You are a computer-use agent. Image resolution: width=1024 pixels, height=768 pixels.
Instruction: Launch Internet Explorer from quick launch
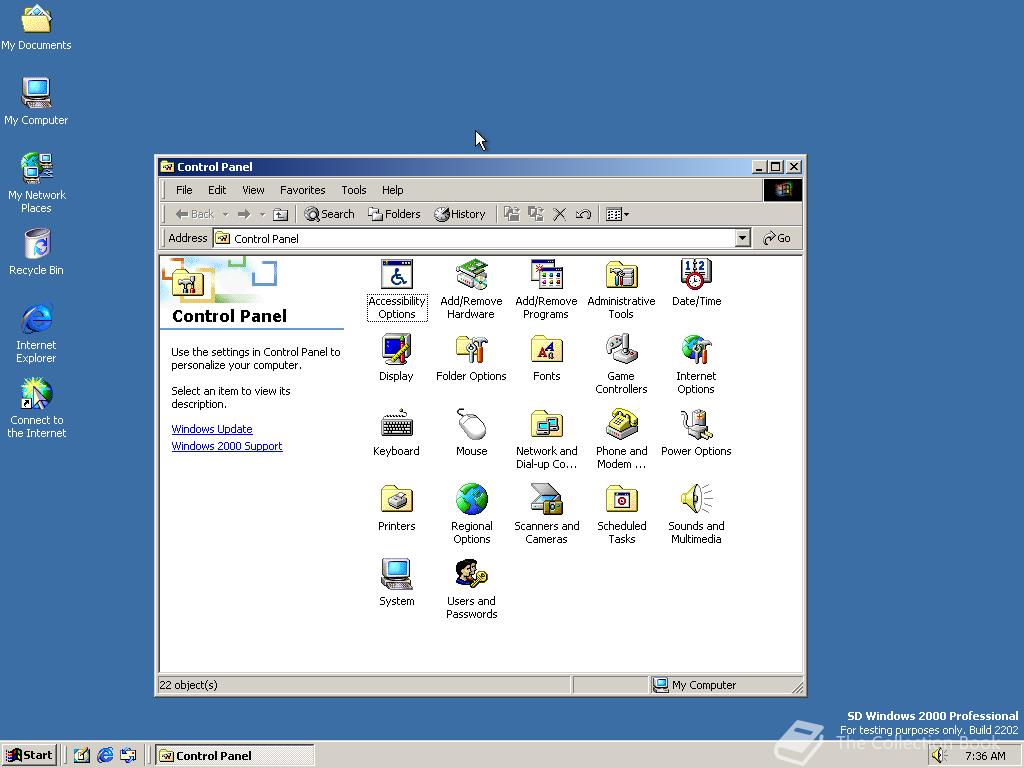point(104,756)
